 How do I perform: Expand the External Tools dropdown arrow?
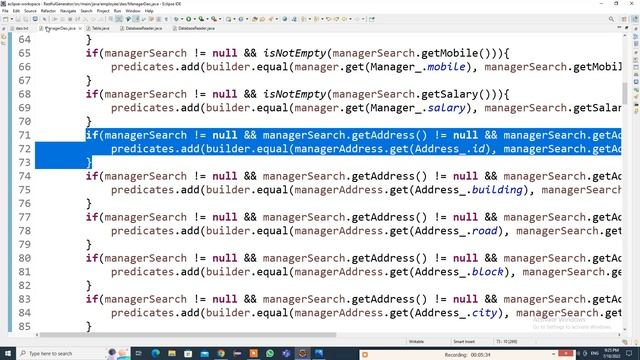click(x=220, y=19)
